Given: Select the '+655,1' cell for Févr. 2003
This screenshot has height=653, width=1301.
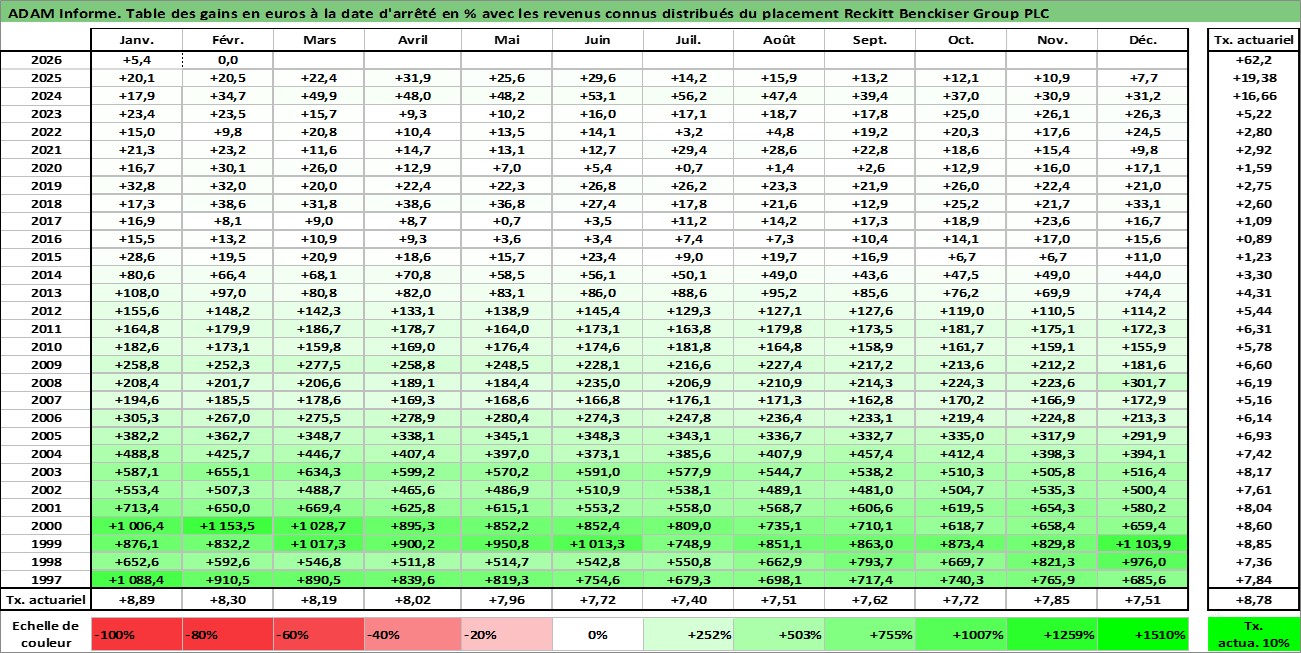Looking at the screenshot, I should pos(227,472).
